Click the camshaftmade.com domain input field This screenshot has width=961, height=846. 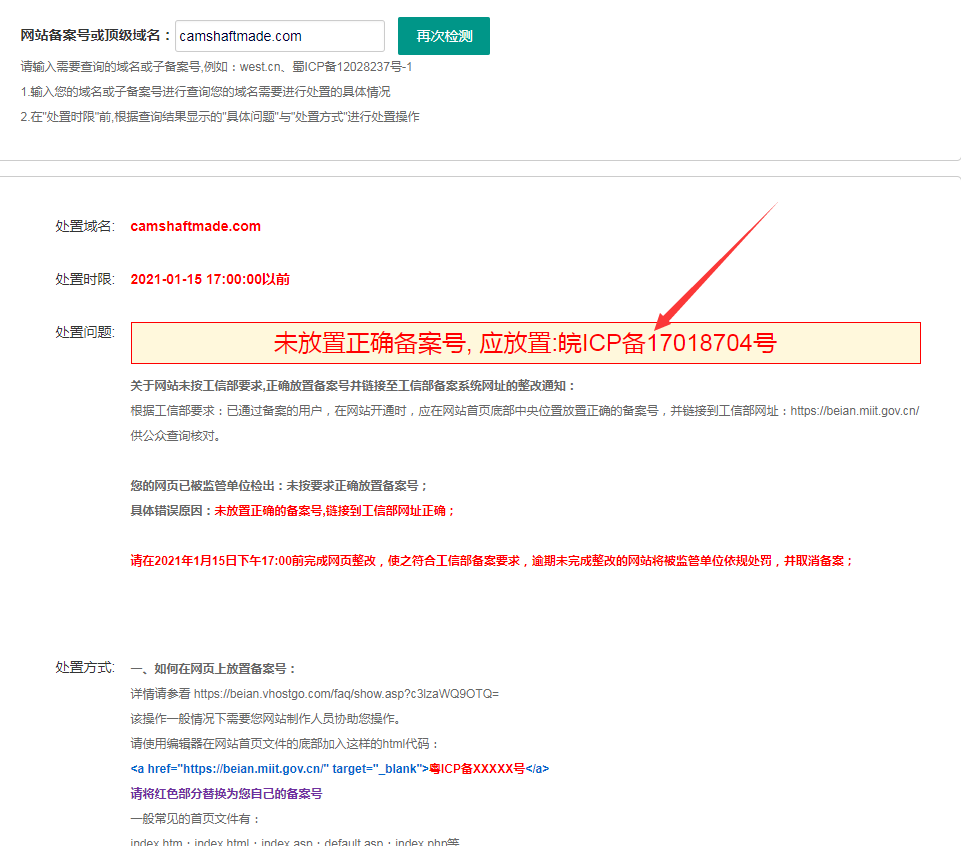click(280, 35)
